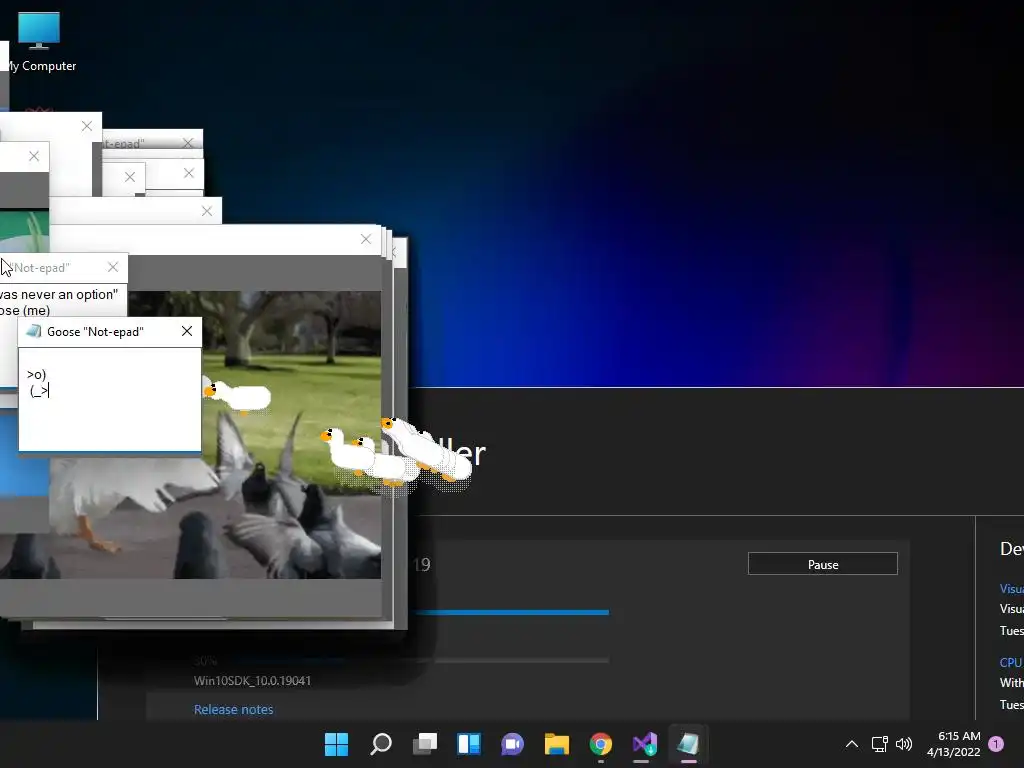This screenshot has width=1024, height=768.
Task: Pause the Visual Studio installation
Action: point(823,564)
